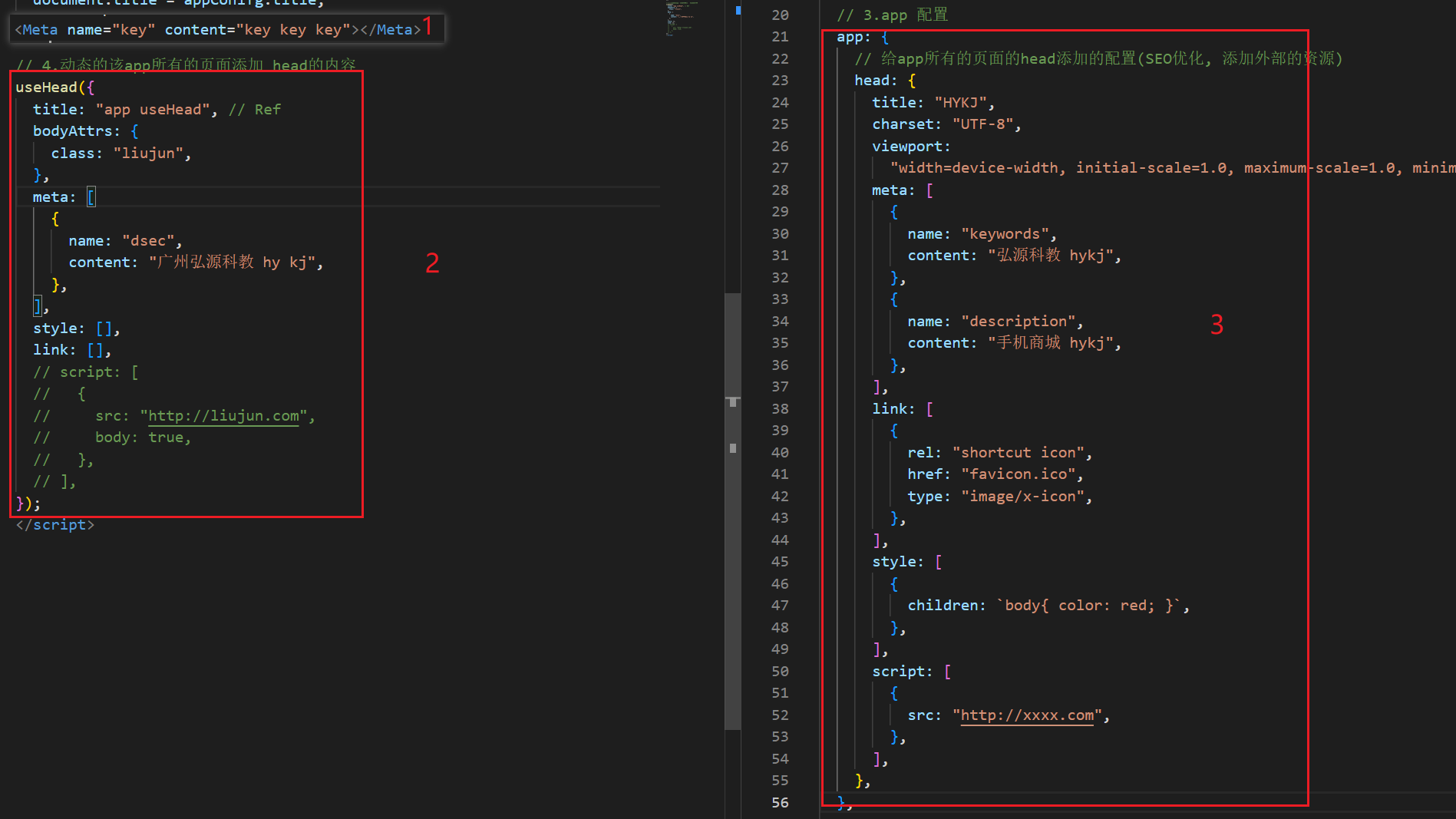The width and height of the screenshot is (1456, 819).
Task: Click the "head: {" property on line 23
Action: point(885,81)
